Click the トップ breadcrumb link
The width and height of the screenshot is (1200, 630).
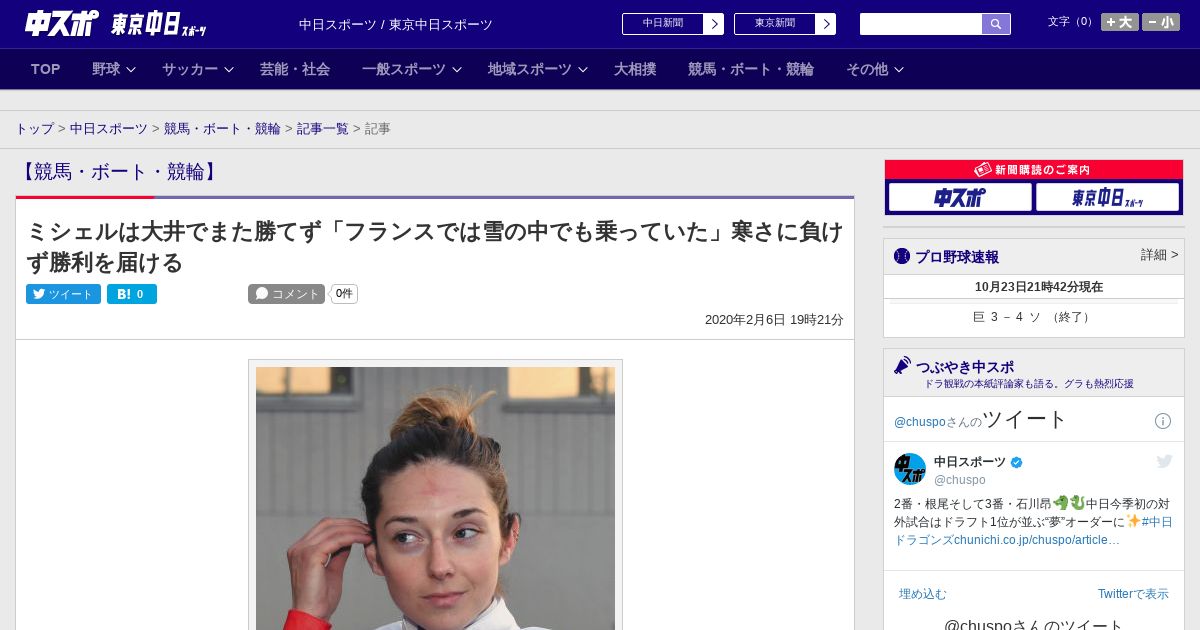(34, 129)
